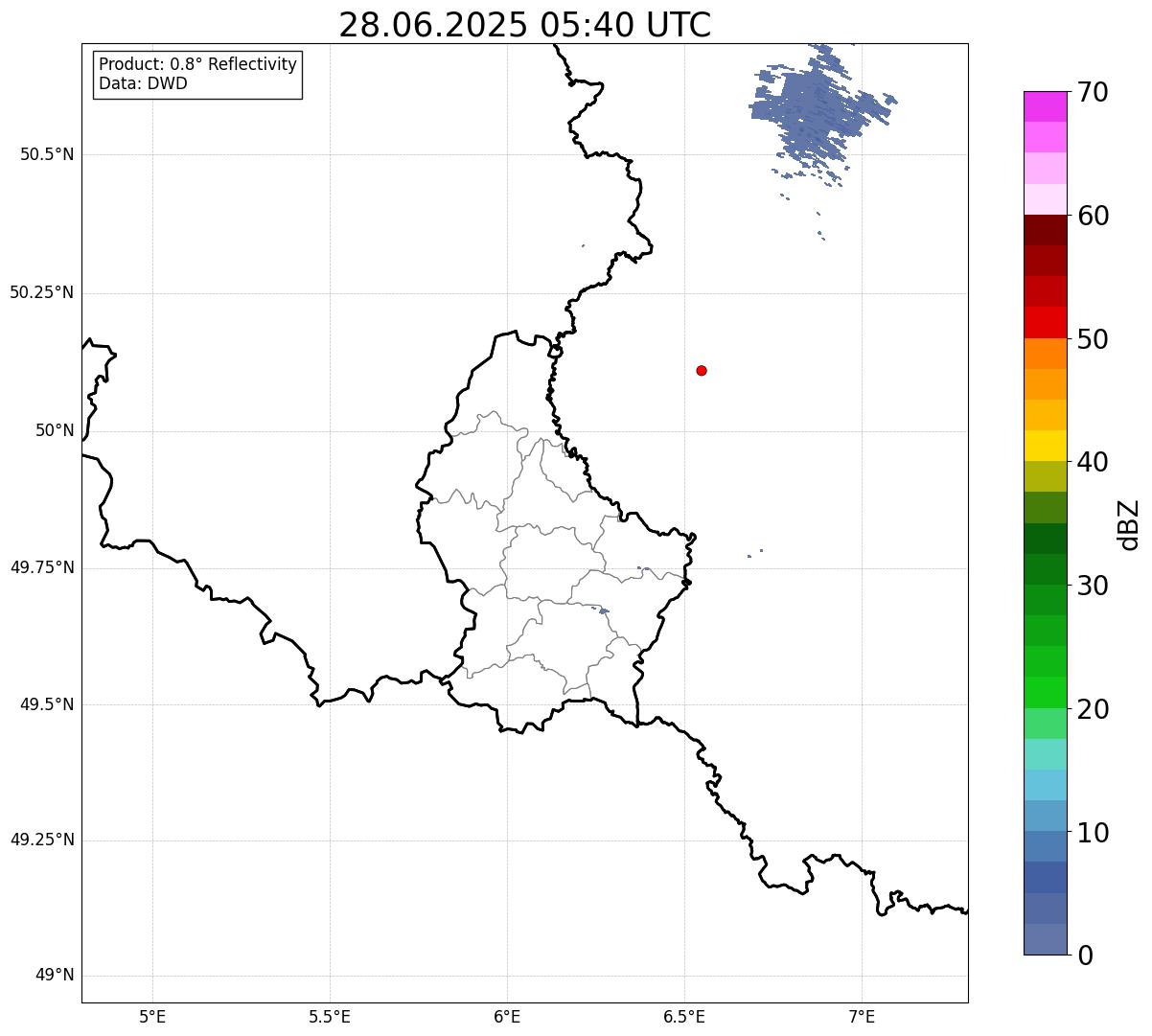Click the "49.25°N" latitude label
This screenshot has width=1152, height=1036.
(x=42, y=840)
